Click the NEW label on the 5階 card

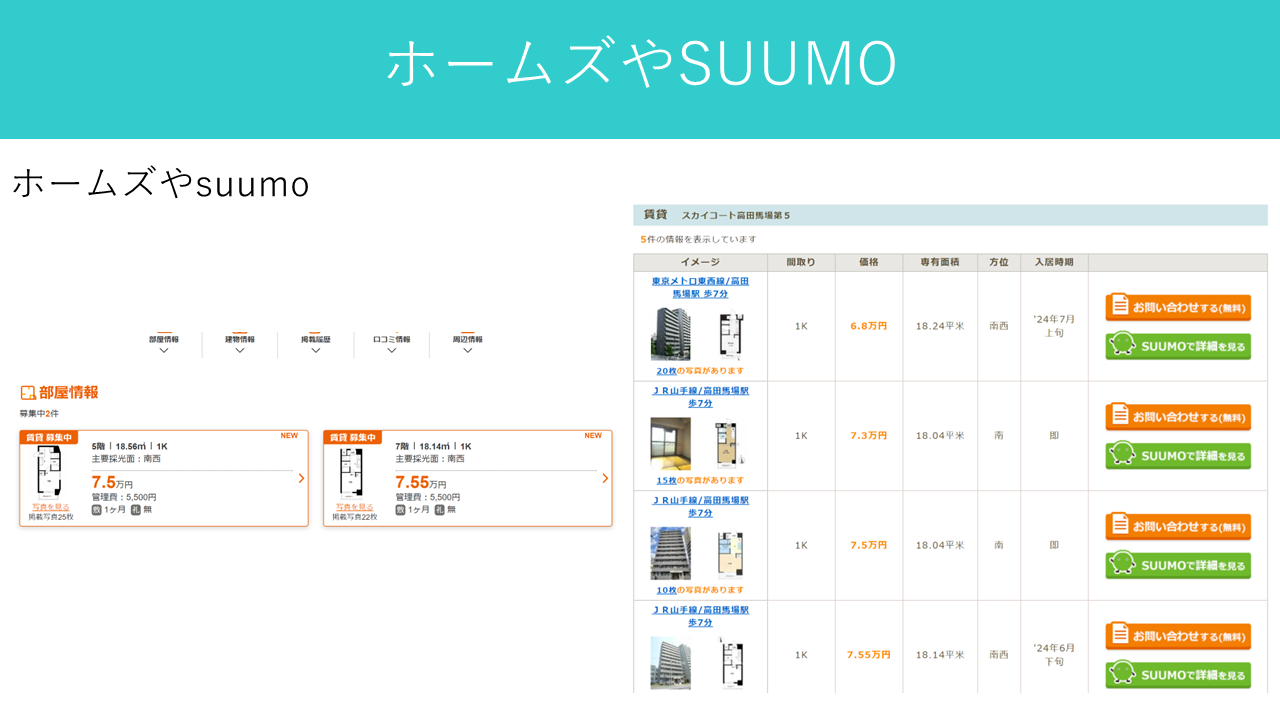point(289,436)
